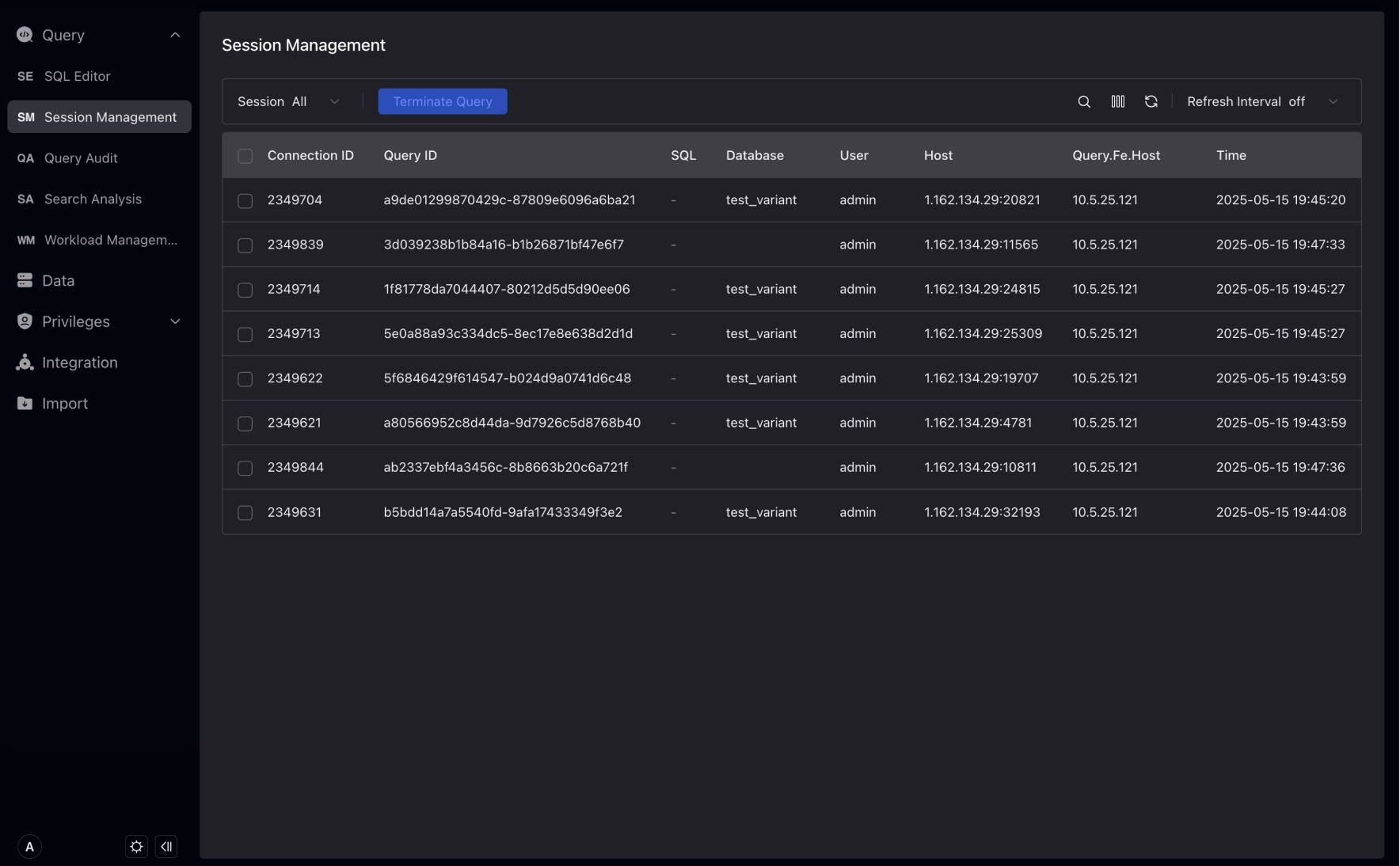Sort by the Time column header
Viewport: 1400px width, 866px height.
click(1231, 155)
